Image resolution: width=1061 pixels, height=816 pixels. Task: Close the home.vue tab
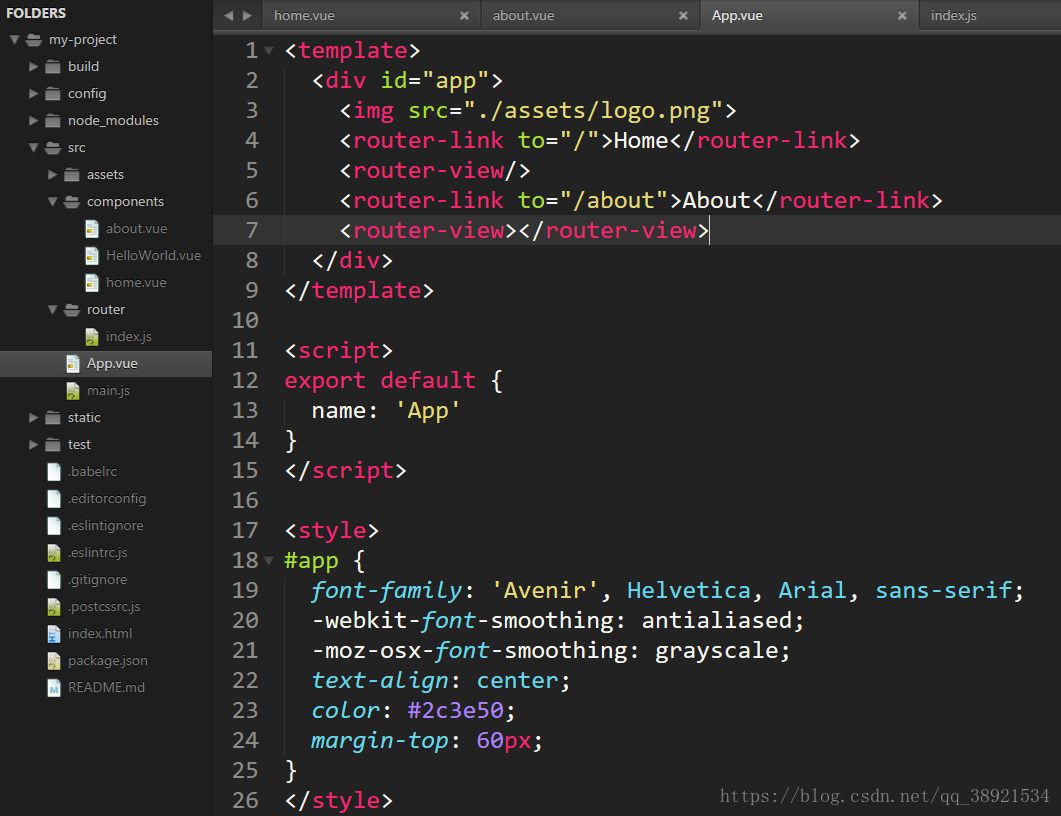tap(464, 16)
